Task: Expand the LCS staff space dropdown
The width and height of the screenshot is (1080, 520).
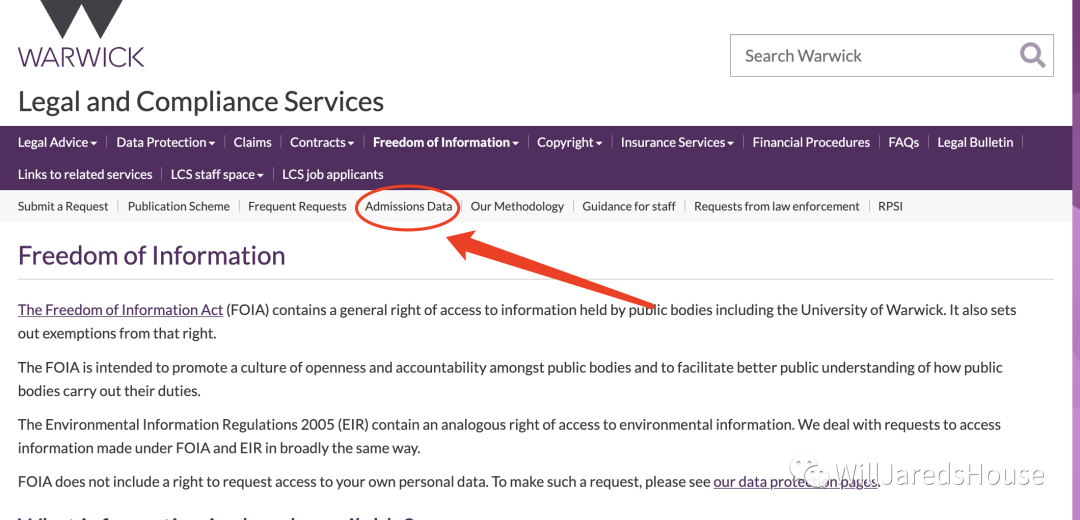Action: pyautogui.click(x=217, y=174)
